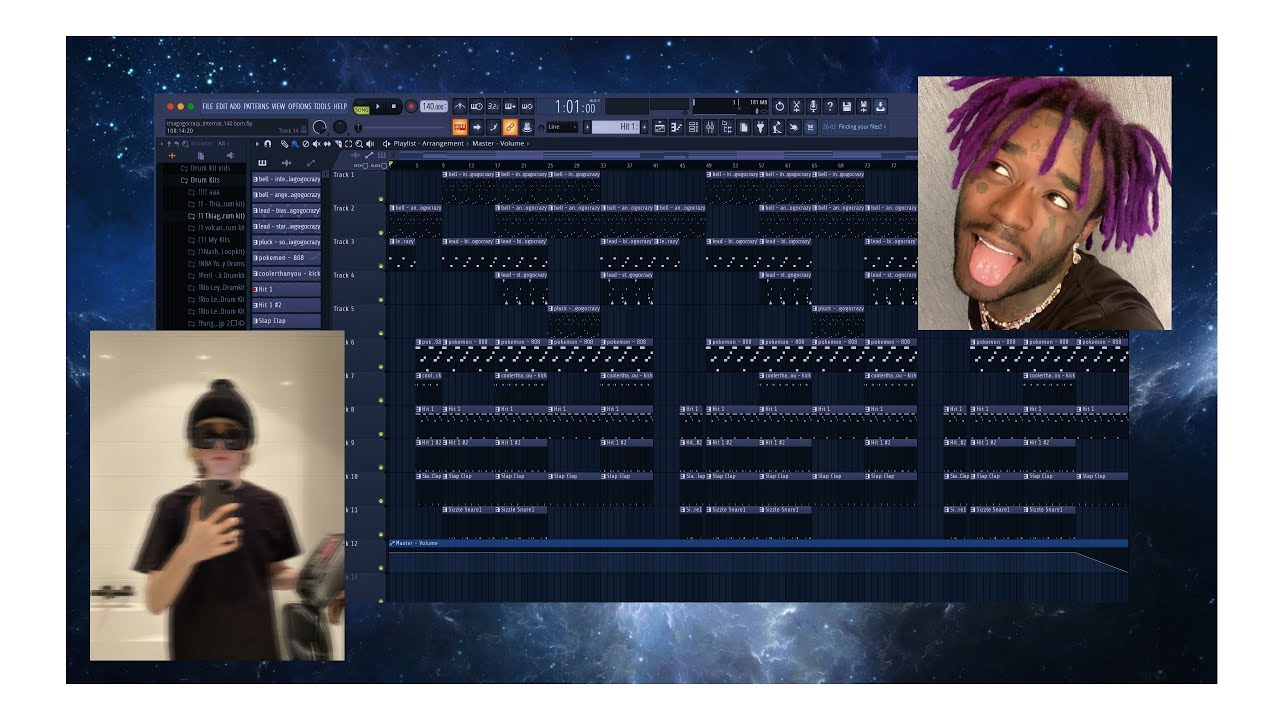Toggle the metronome icon
This screenshot has width=1280, height=720.
coord(460,107)
